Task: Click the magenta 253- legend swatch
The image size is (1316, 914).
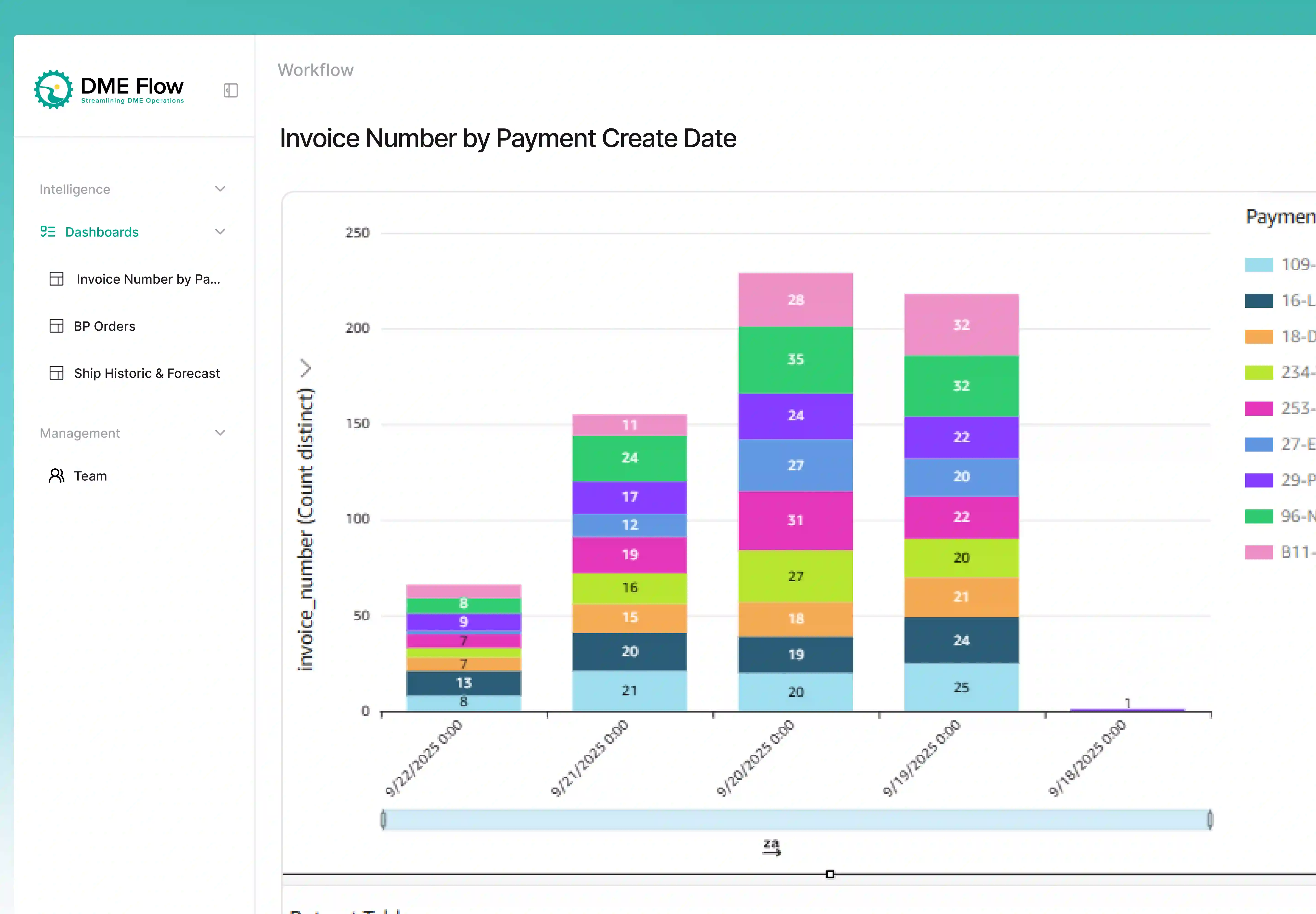Action: (x=1259, y=408)
